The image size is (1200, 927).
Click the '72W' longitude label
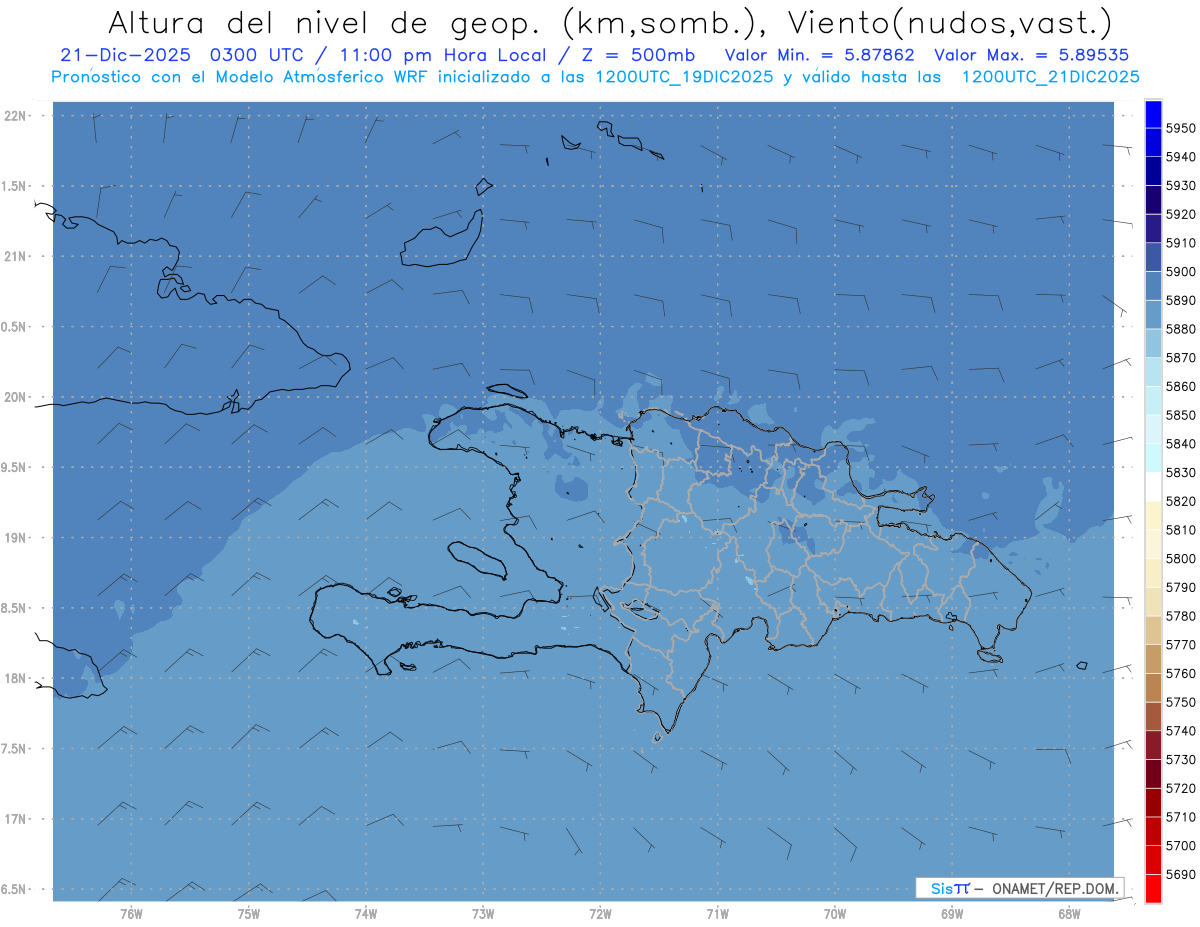pos(600,913)
